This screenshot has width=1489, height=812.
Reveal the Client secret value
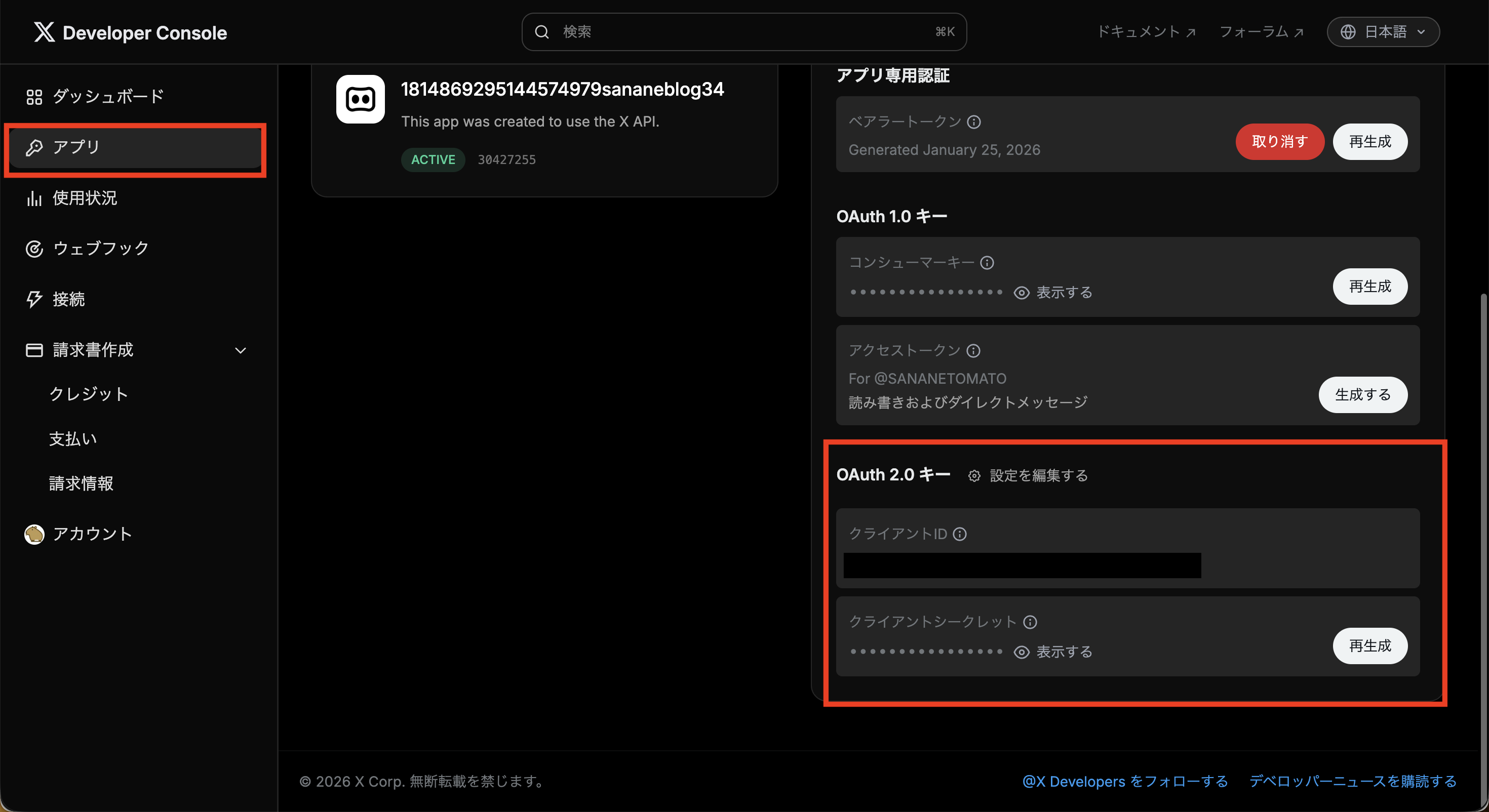click(x=1053, y=652)
